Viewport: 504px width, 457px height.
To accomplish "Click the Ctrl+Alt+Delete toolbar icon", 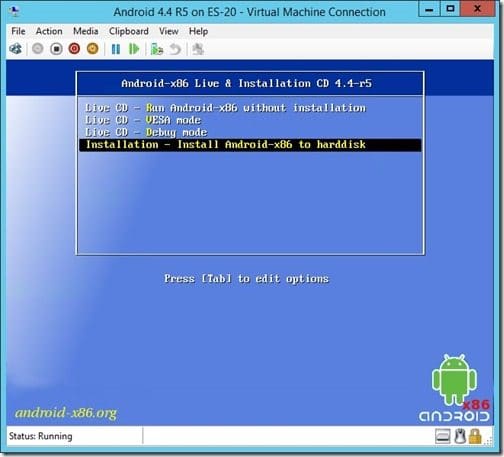I will click(16, 49).
